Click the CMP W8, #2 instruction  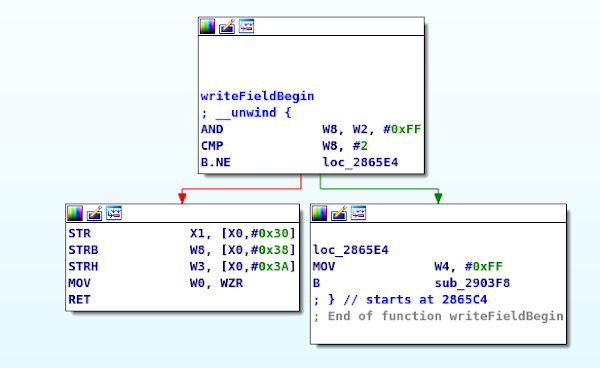[x=284, y=146]
